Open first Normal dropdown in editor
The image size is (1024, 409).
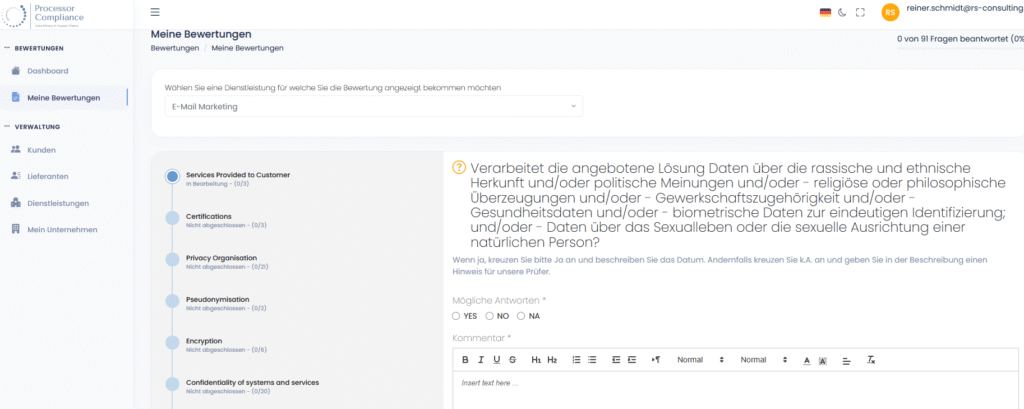[x=700, y=359]
